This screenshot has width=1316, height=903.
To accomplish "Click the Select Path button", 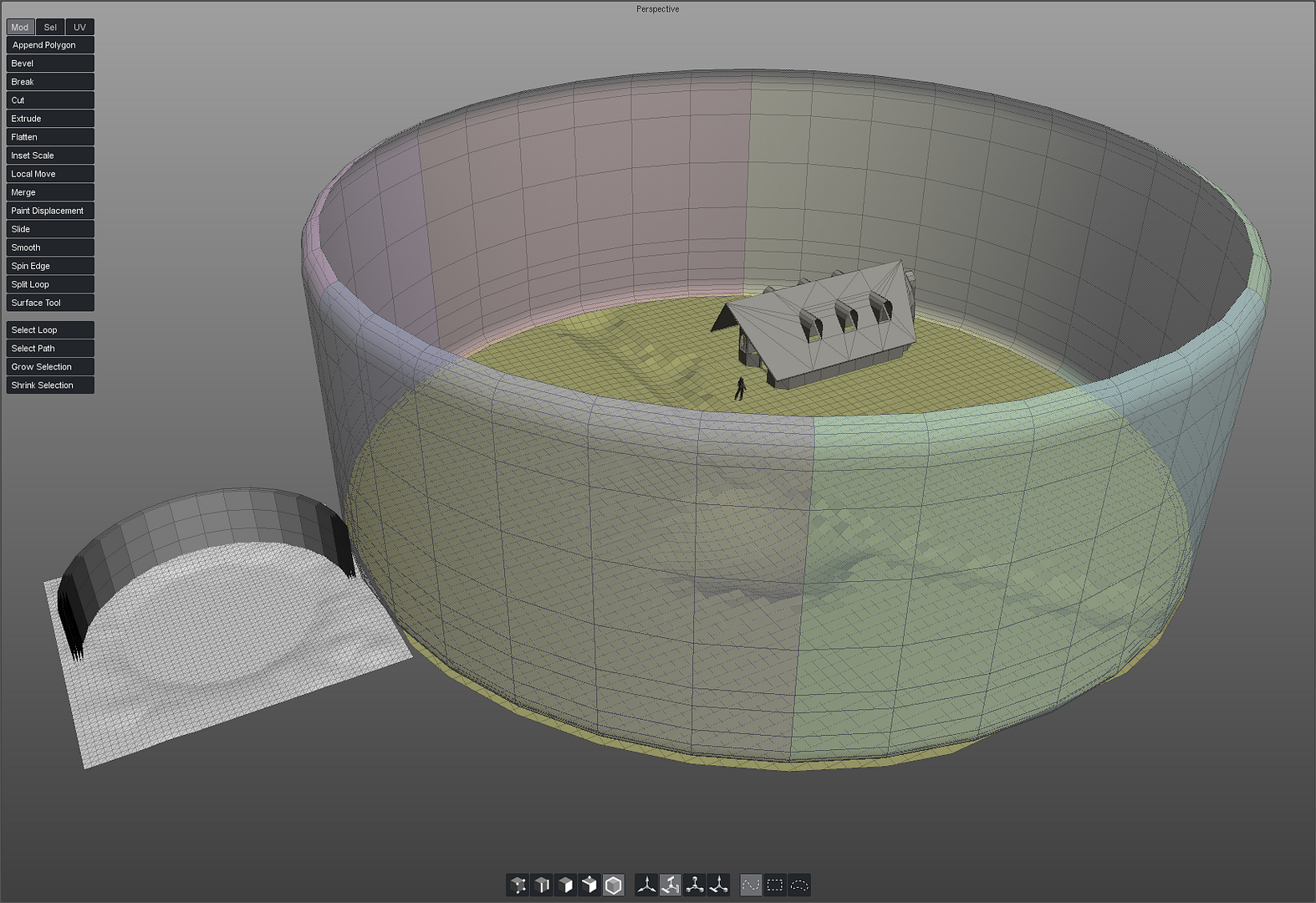I will coord(50,349).
